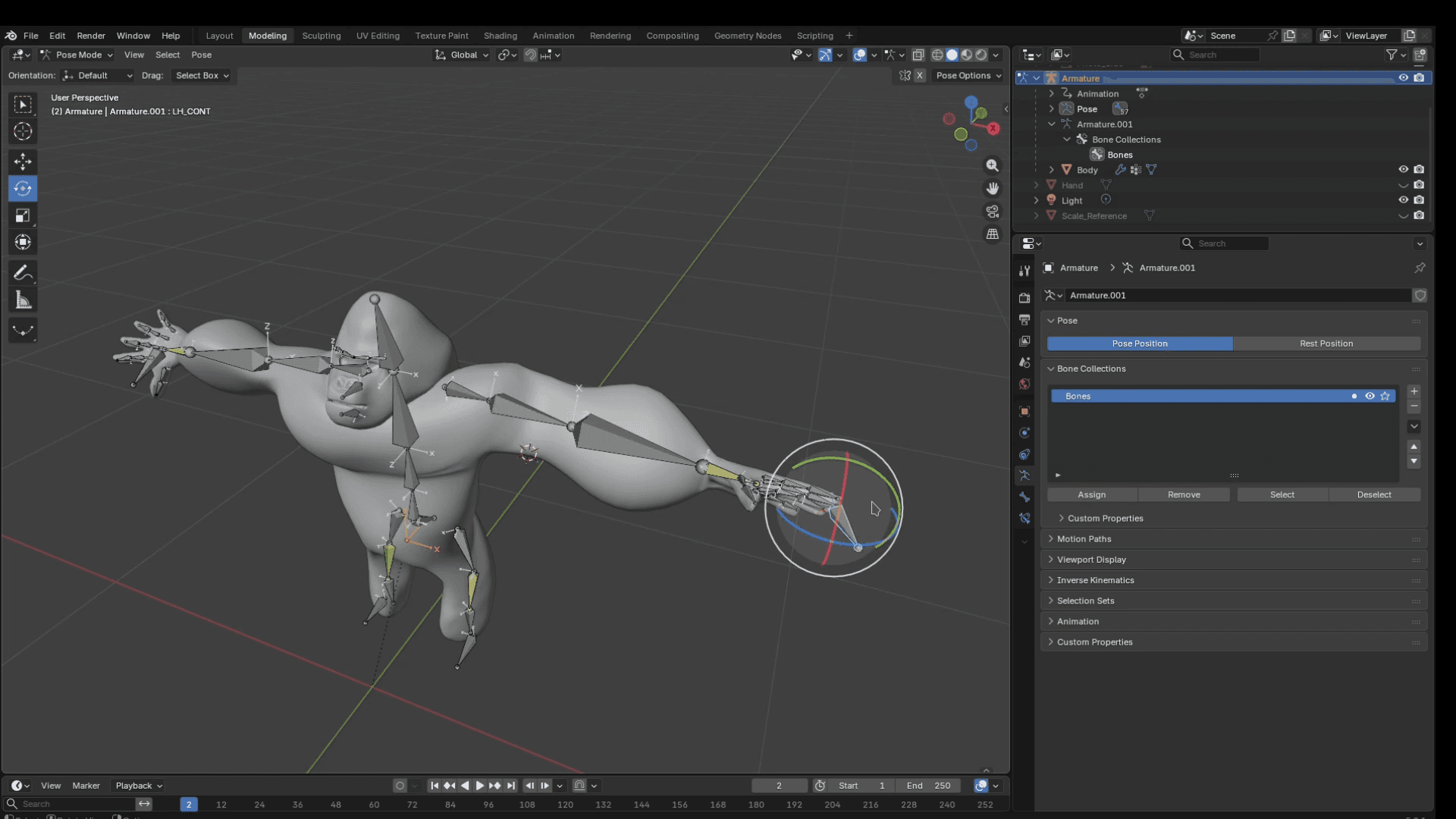This screenshot has height=819, width=1456.
Task: Open Bone Constraints properties tab
Action: [1025, 519]
